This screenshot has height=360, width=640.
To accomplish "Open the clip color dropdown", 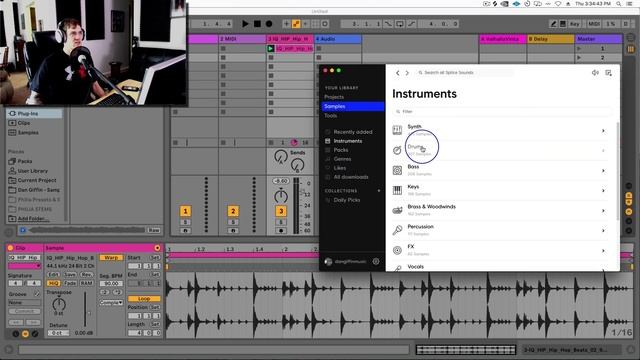I will click(x=24, y=266).
